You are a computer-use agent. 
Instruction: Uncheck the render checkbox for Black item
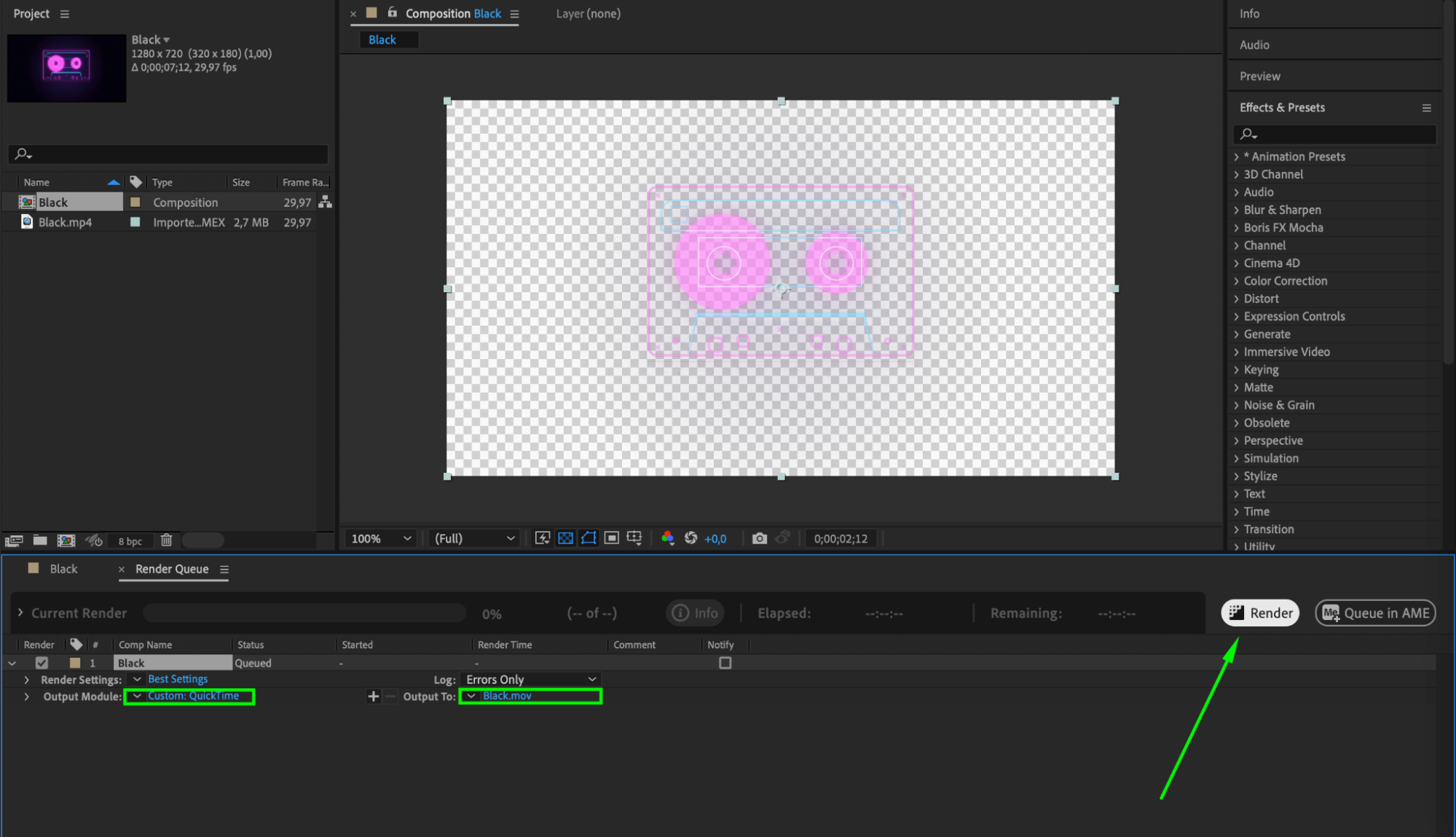(x=42, y=663)
